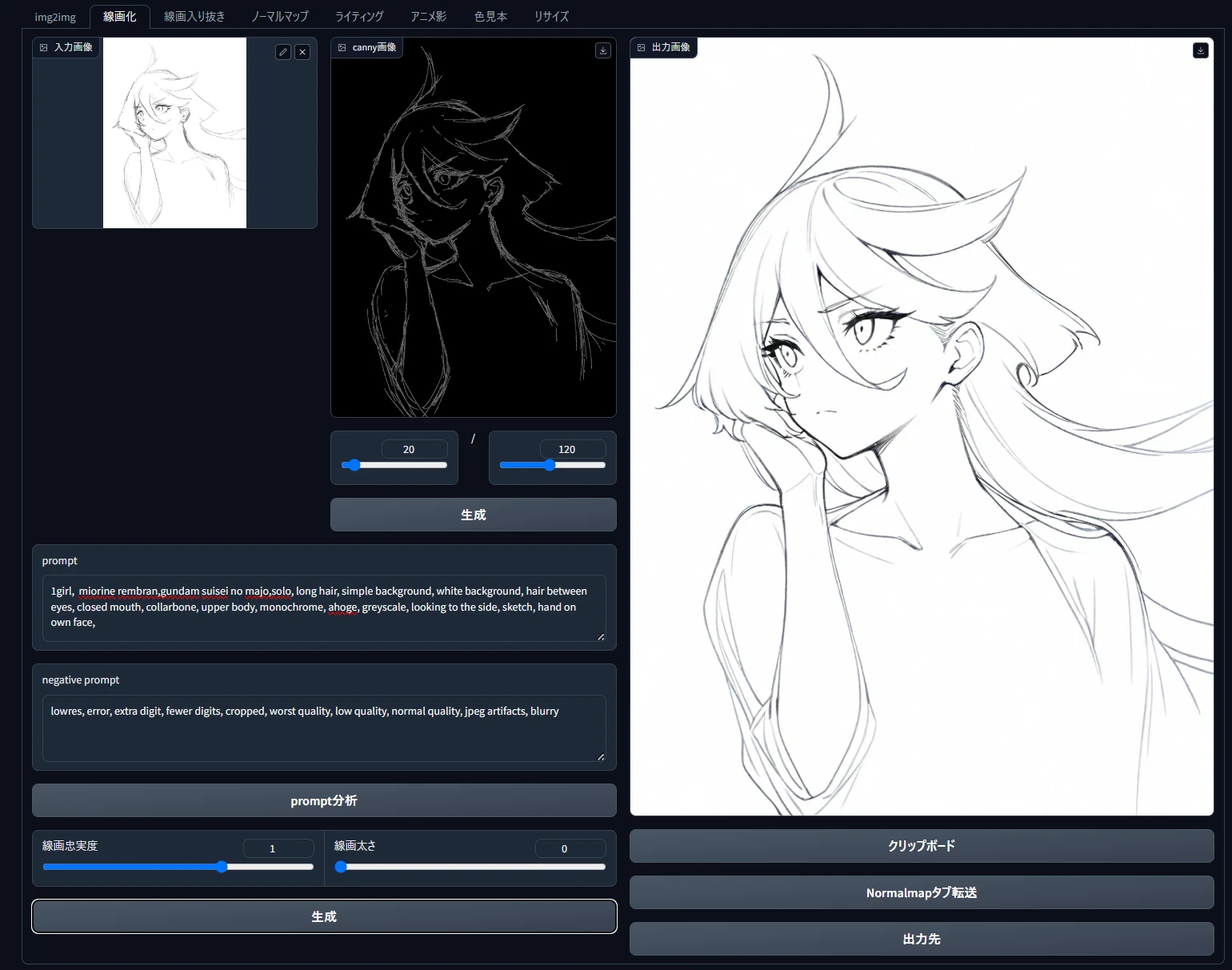Open the 線画入り抜き tab
The width and height of the screenshot is (1232, 970).
[194, 17]
